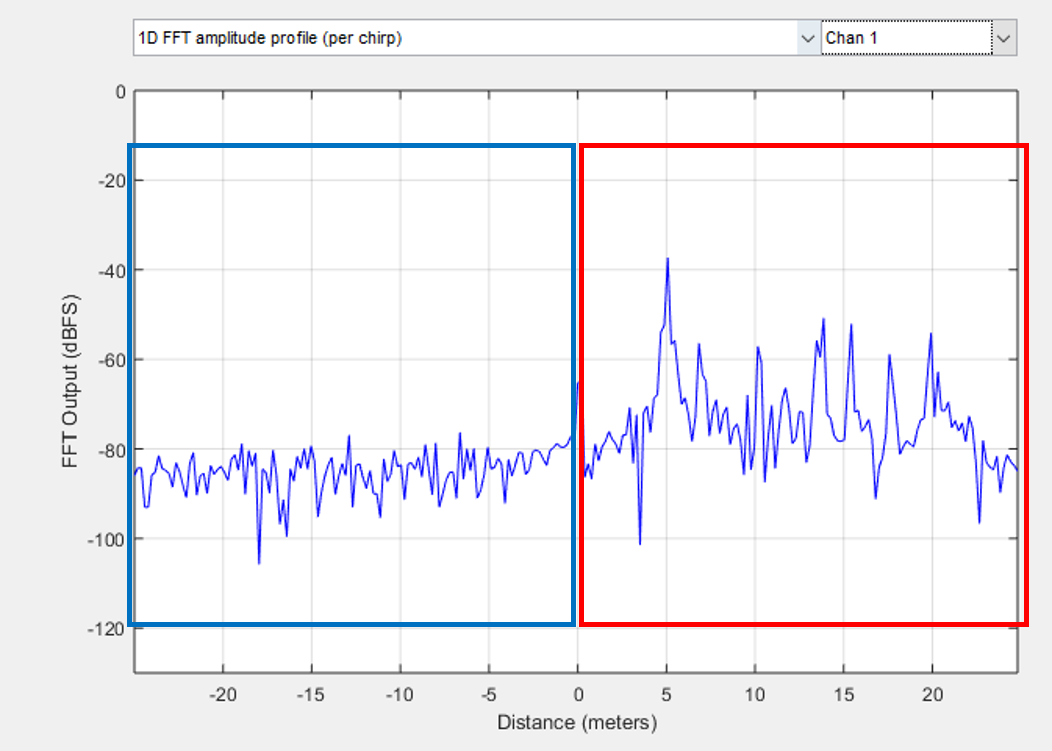Click the tallest FFT peak near 5 meters
This screenshot has width=1052, height=751.
pos(668,259)
